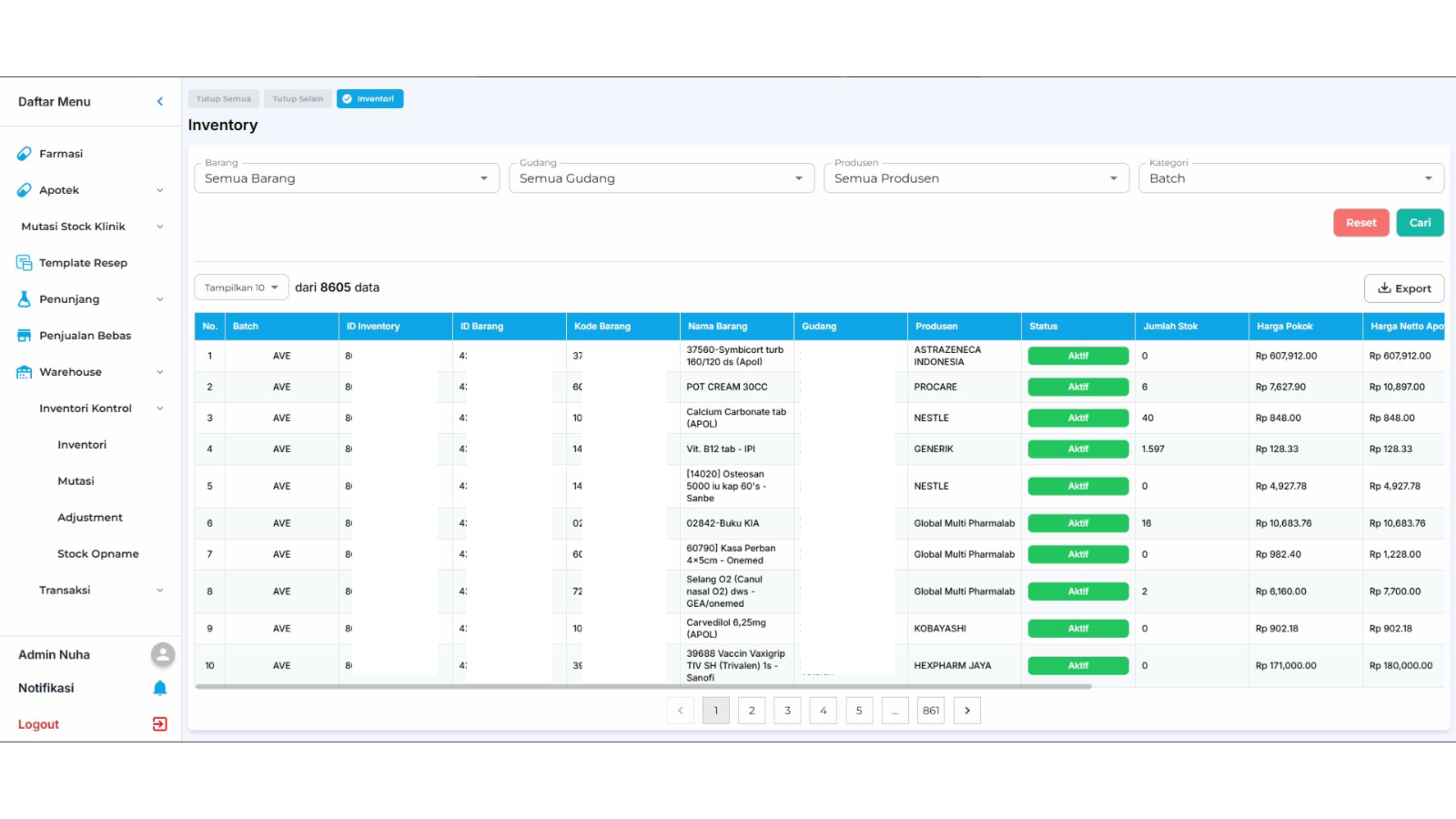Open the Gudang filter dropdown
Image resolution: width=1456 pixels, height=819 pixels.
point(662,177)
